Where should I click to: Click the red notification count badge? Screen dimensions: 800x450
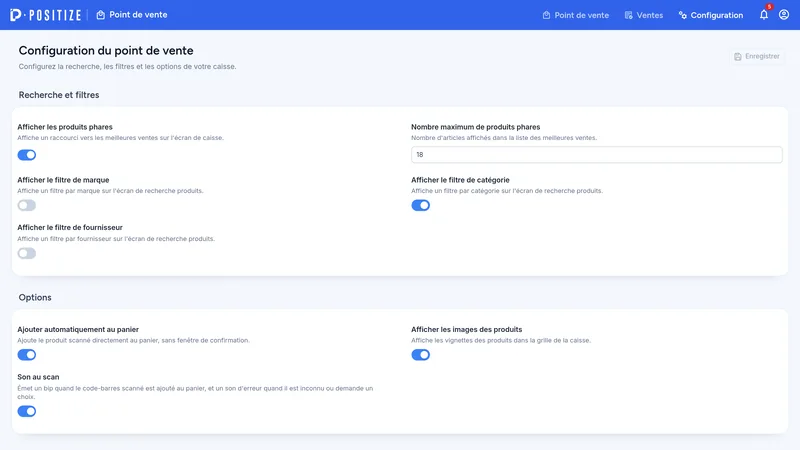pos(769,7)
